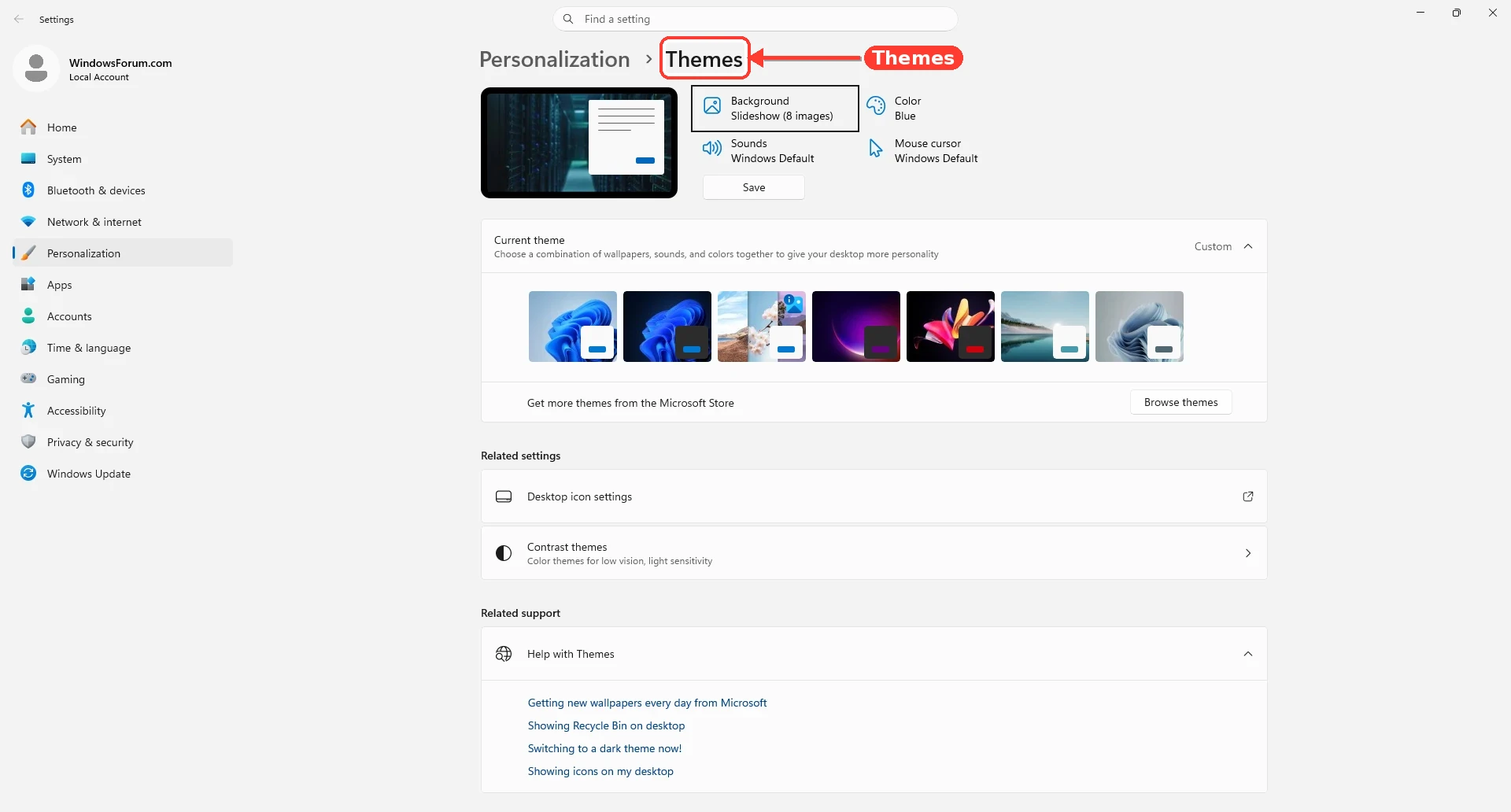Click the Contrast themes half-circle icon
The width and height of the screenshot is (1511, 812).
[x=504, y=553]
